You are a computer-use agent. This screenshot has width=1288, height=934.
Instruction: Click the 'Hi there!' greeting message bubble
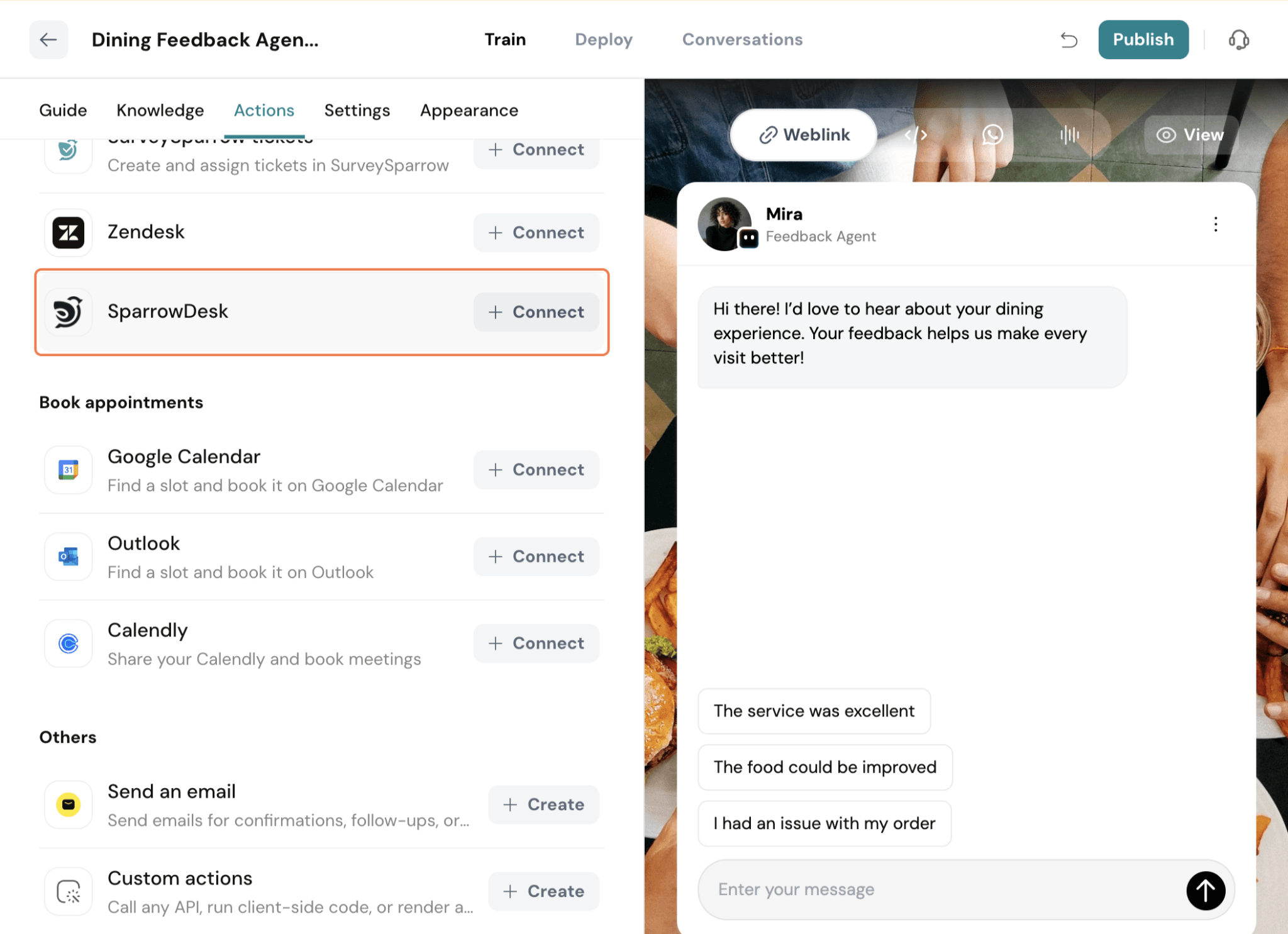coord(912,336)
